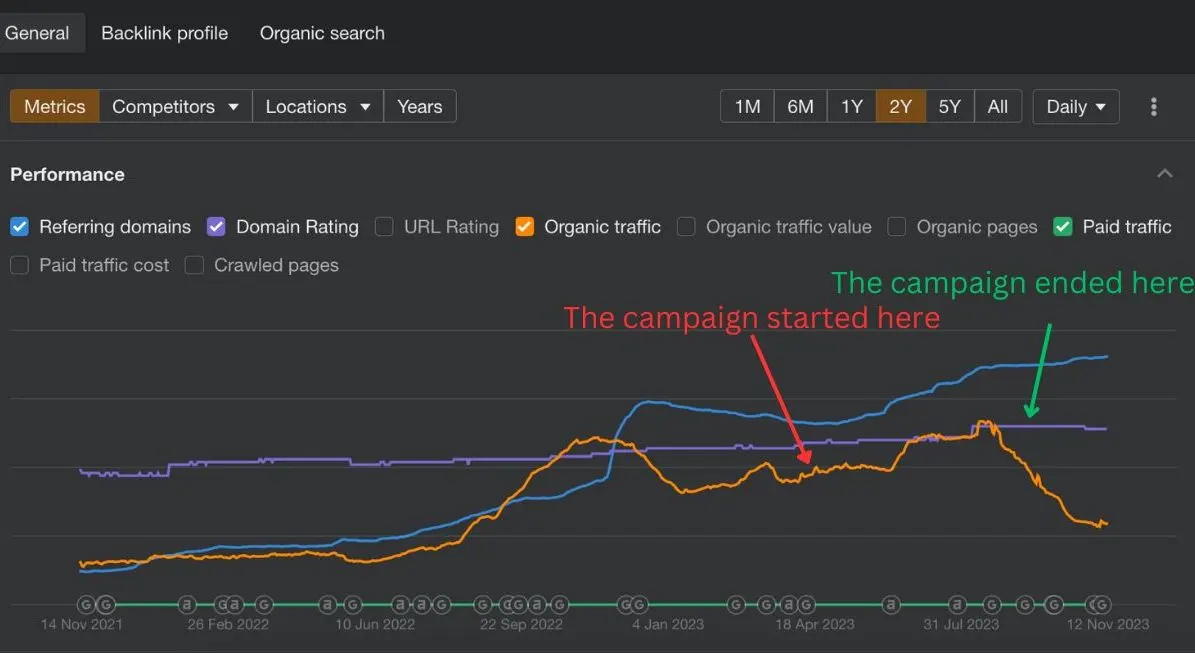Collapse the Performance section chevron
Viewport: 1195px width, 653px height.
pos(1165,174)
